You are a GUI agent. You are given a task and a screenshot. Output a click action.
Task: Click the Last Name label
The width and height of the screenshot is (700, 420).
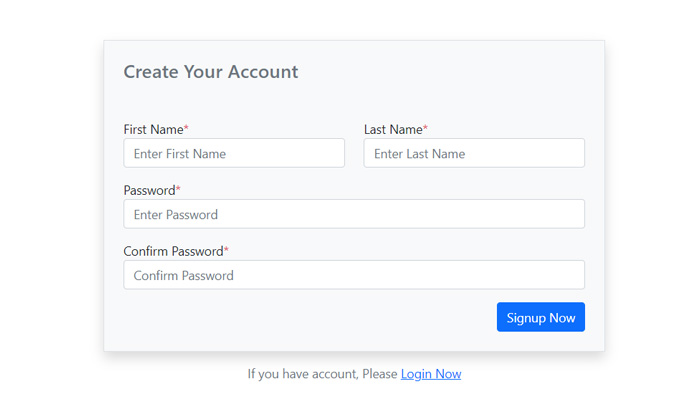point(396,129)
